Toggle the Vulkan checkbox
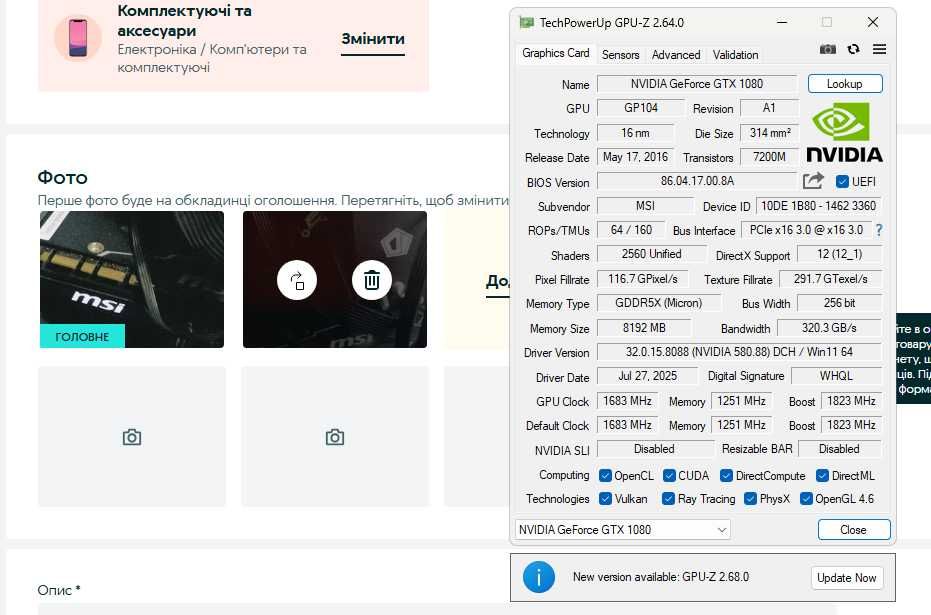Viewport: 931px width, 615px height. 605,499
